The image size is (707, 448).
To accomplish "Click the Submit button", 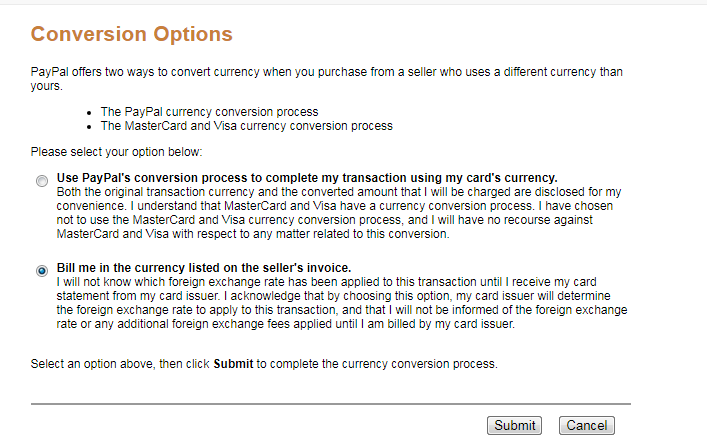I will pyautogui.click(x=515, y=425).
